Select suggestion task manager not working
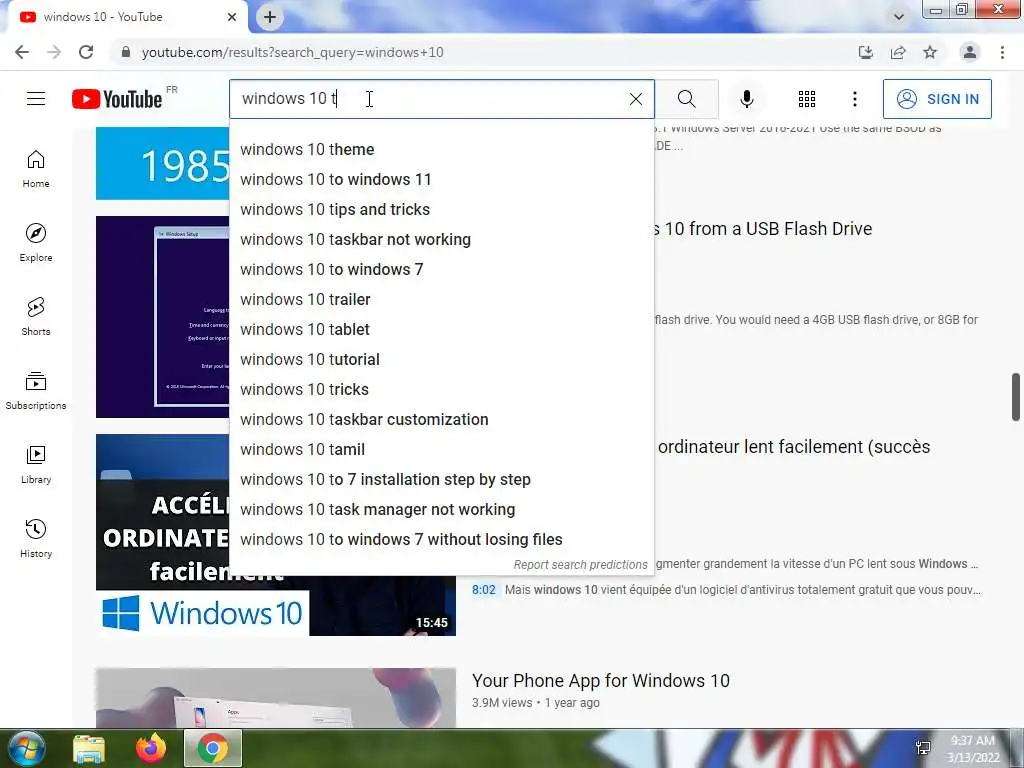 click(x=441, y=510)
